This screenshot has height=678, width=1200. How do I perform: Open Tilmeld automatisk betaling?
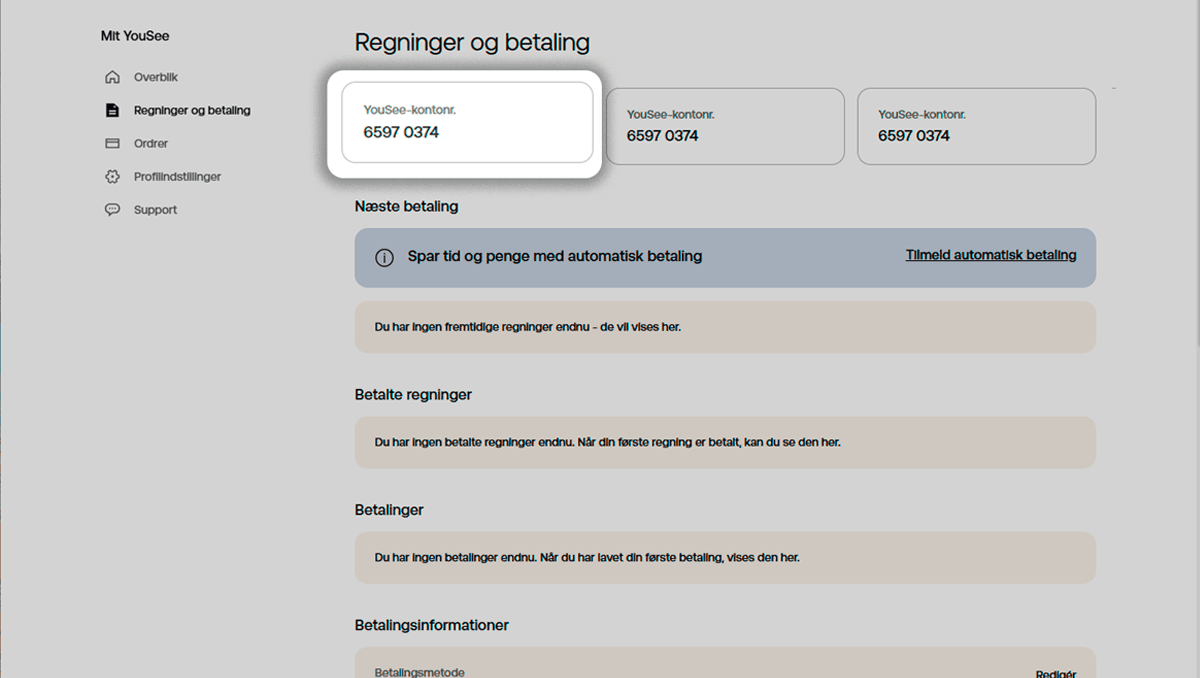pyautogui.click(x=991, y=255)
